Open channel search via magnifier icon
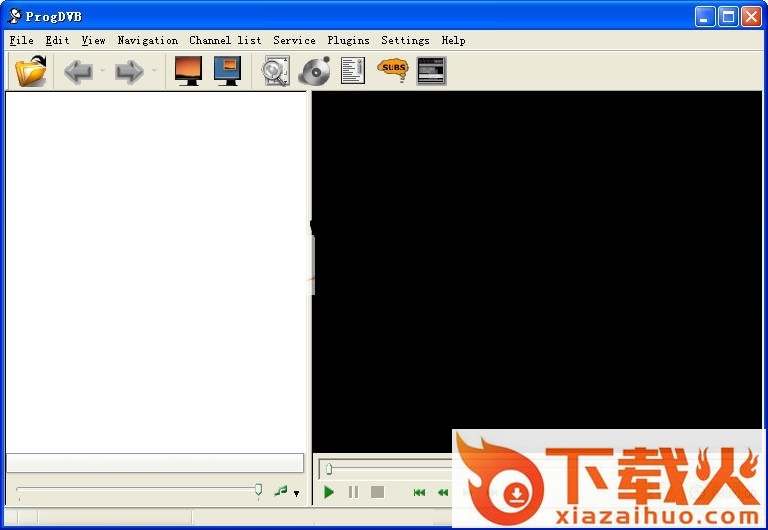Image resolution: width=768 pixels, height=530 pixels. 276,71
